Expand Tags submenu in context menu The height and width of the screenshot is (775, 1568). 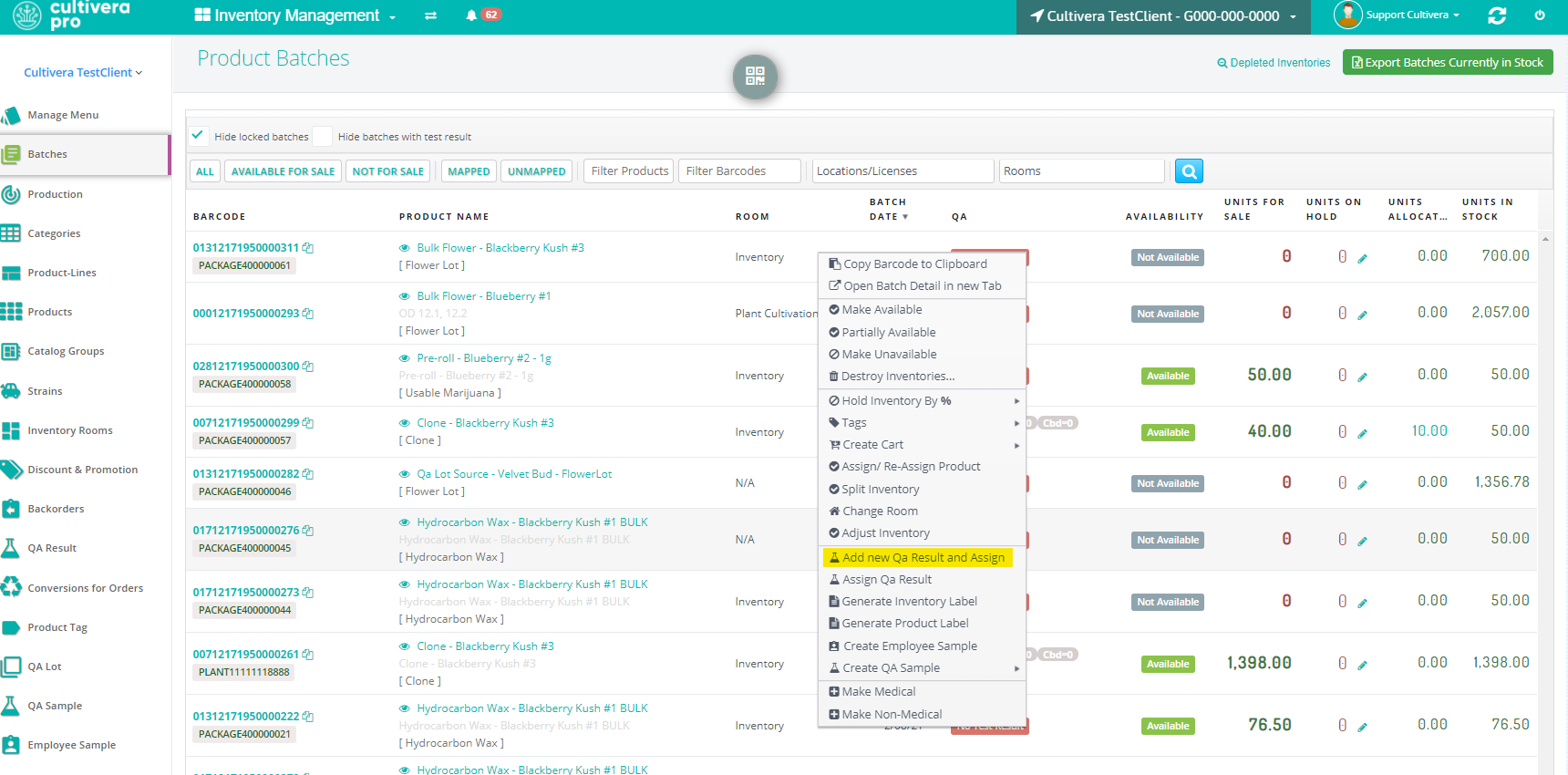923,422
